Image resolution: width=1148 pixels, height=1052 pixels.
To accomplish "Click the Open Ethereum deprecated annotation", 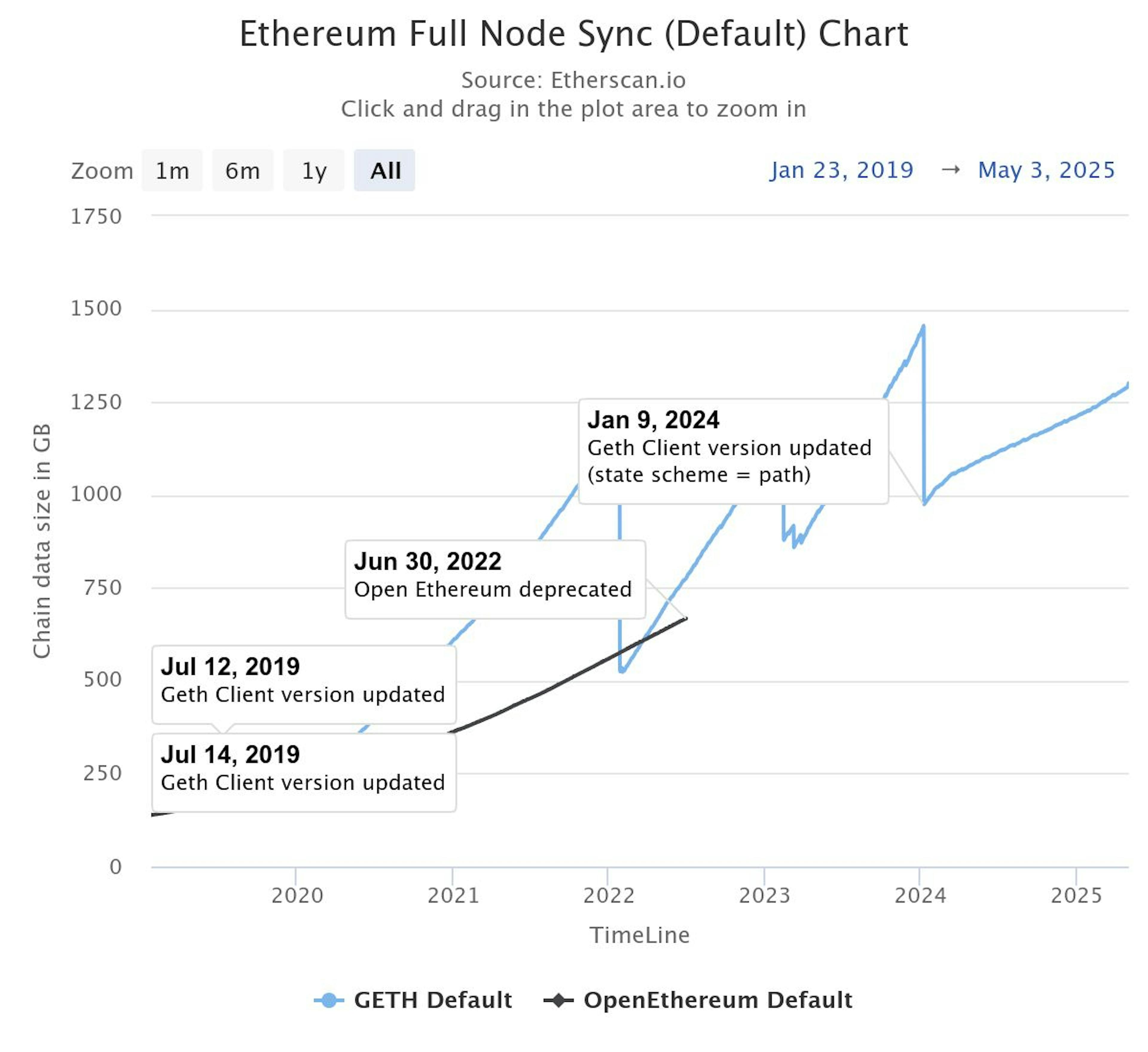I will click(495, 579).
